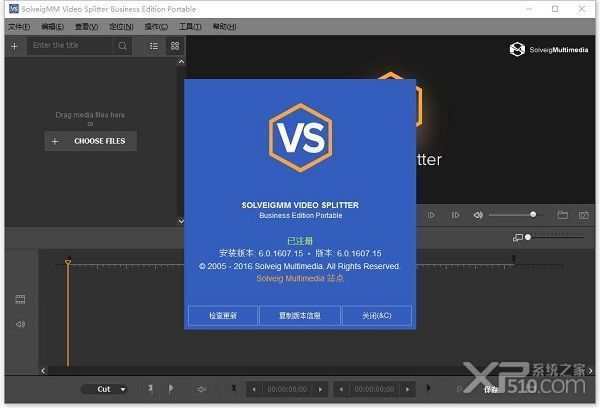Open the 操作(C) menu

[156, 27]
